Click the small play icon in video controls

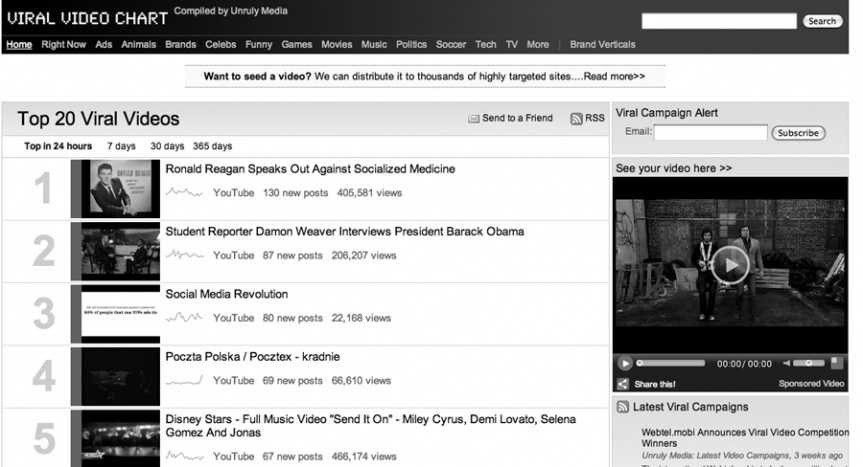(x=625, y=364)
